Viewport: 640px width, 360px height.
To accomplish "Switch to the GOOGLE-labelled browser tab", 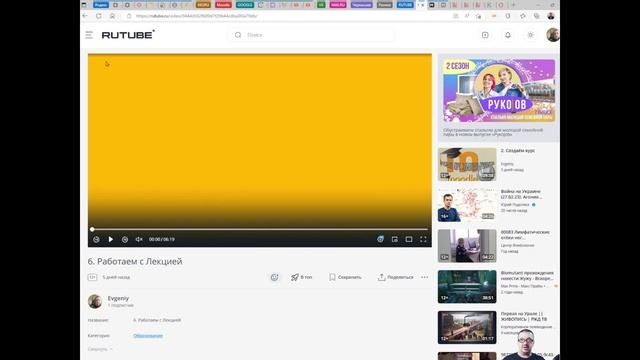I will pos(245,5).
